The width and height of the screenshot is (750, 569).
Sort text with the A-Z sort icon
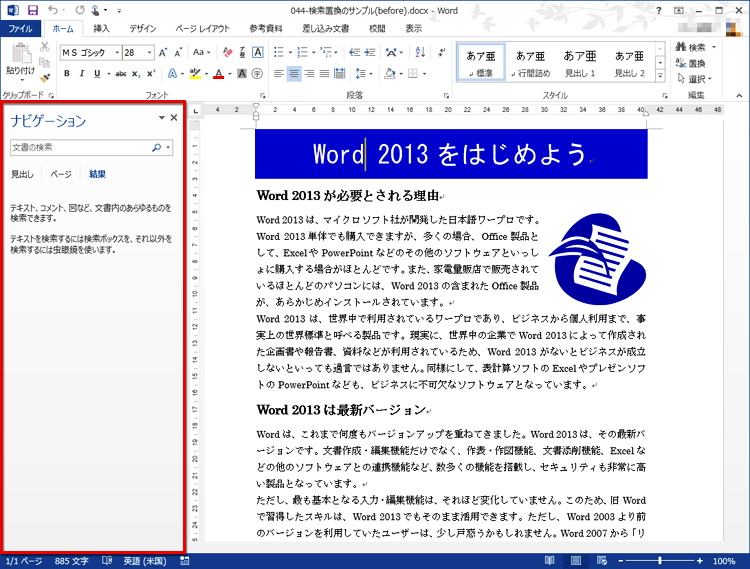pyautogui.click(x=420, y=52)
